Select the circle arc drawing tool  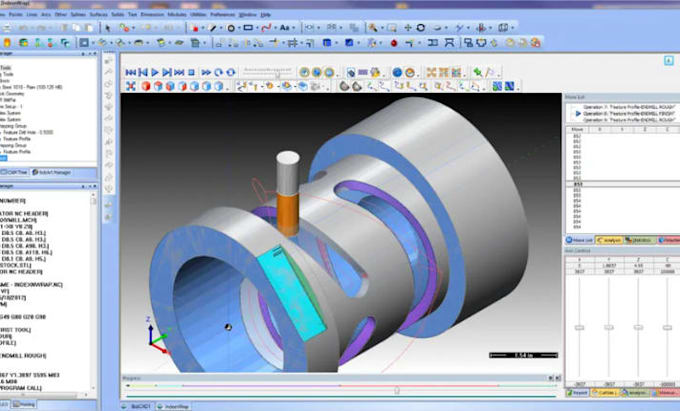point(231,28)
